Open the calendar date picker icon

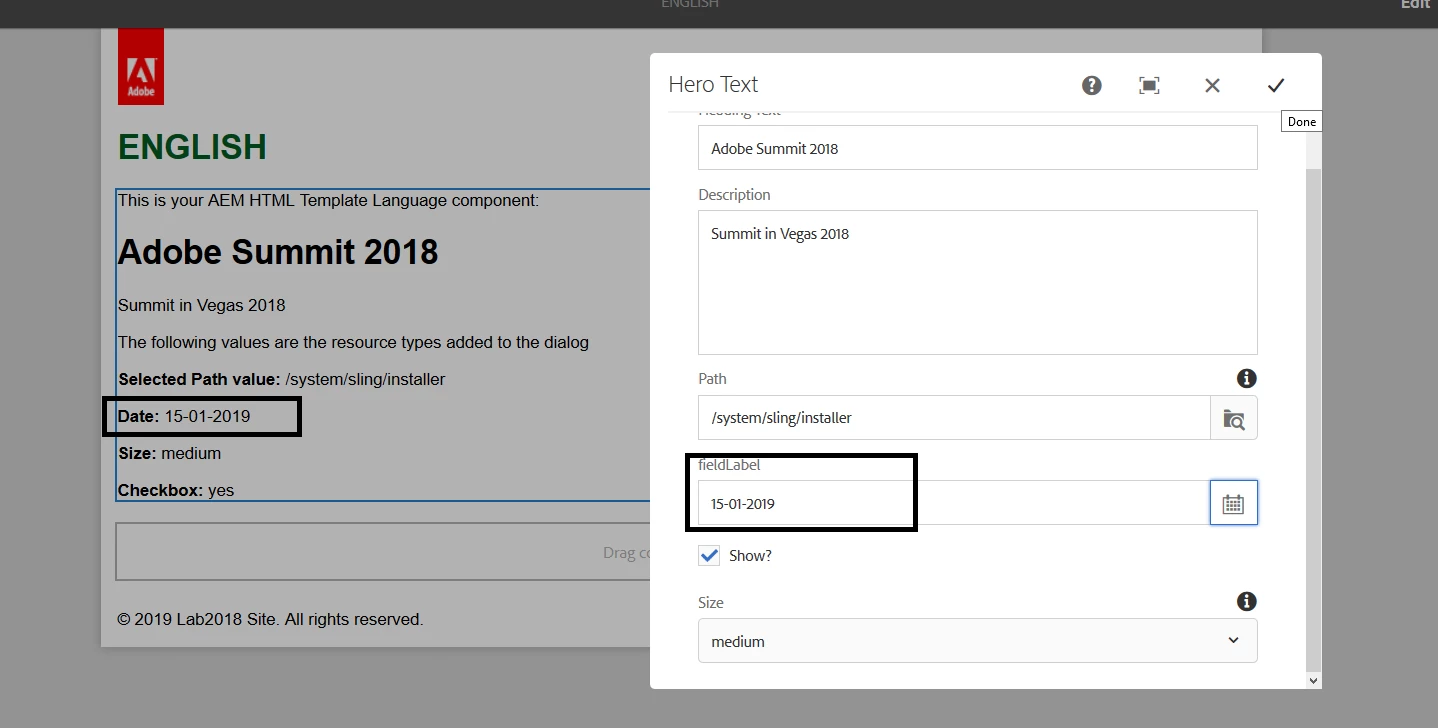tap(1234, 503)
